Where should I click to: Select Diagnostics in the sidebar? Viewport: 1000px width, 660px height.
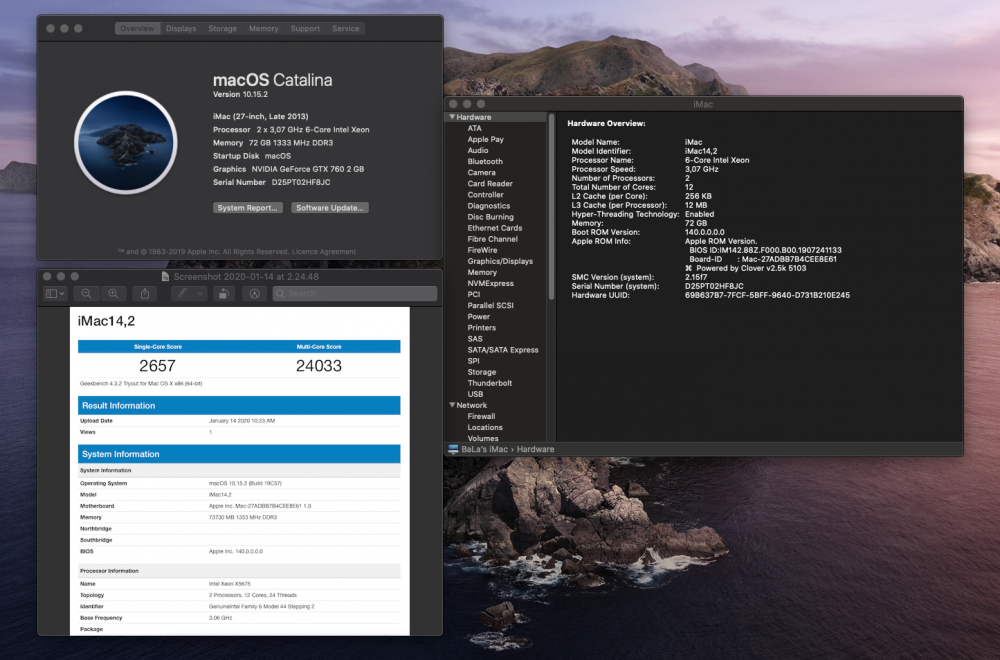pos(489,206)
